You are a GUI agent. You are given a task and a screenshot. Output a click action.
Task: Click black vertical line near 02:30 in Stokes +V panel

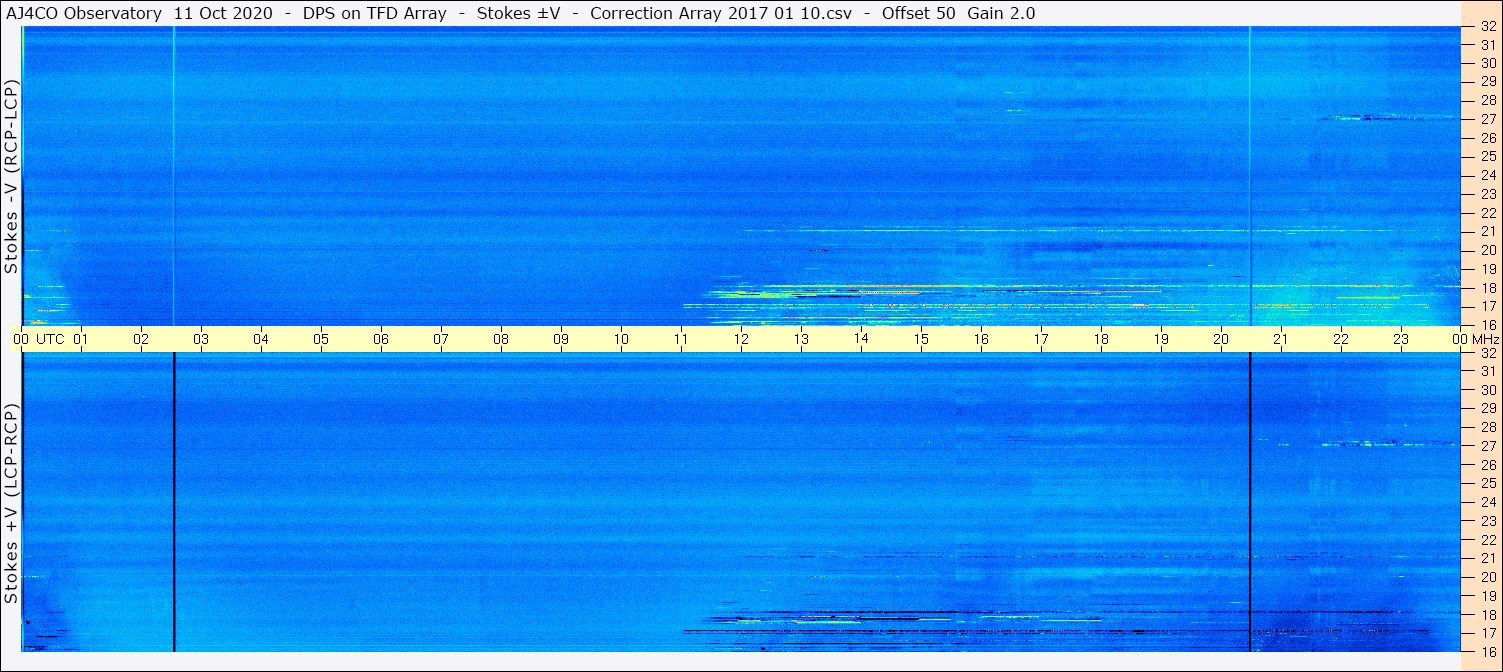point(174,503)
